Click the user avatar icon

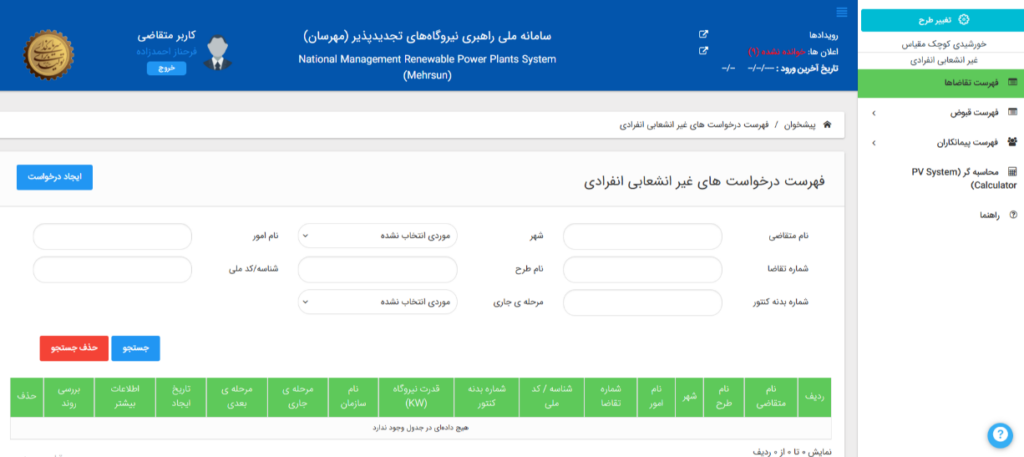[x=217, y=52]
